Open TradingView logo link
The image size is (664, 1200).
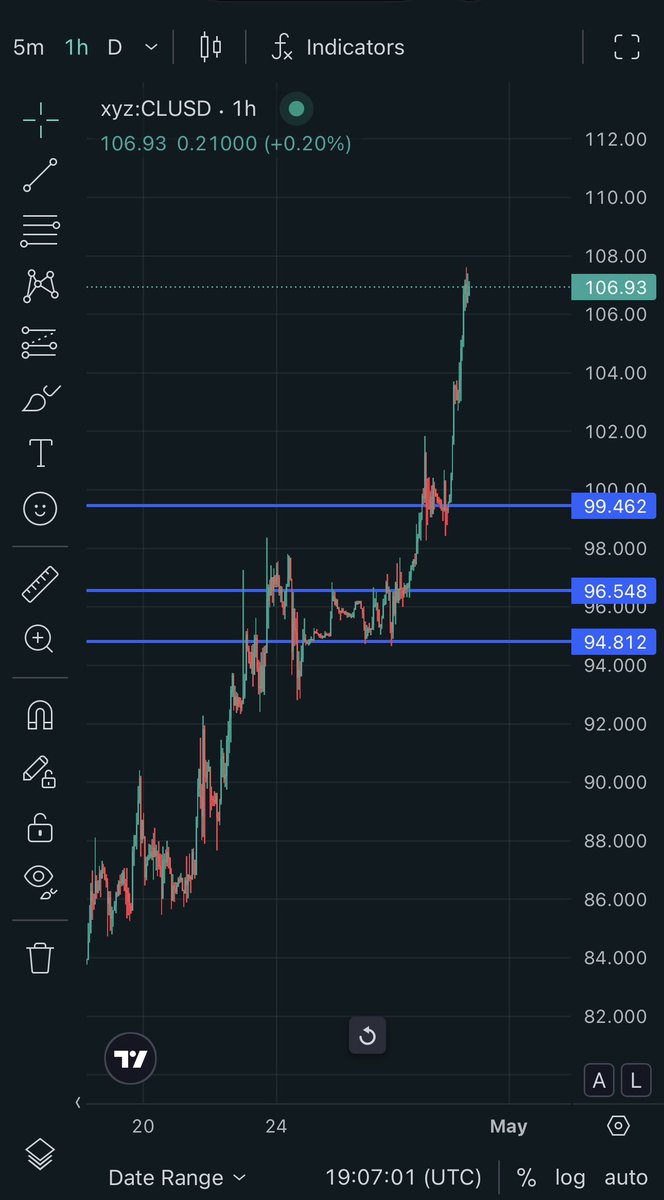(x=131, y=1059)
